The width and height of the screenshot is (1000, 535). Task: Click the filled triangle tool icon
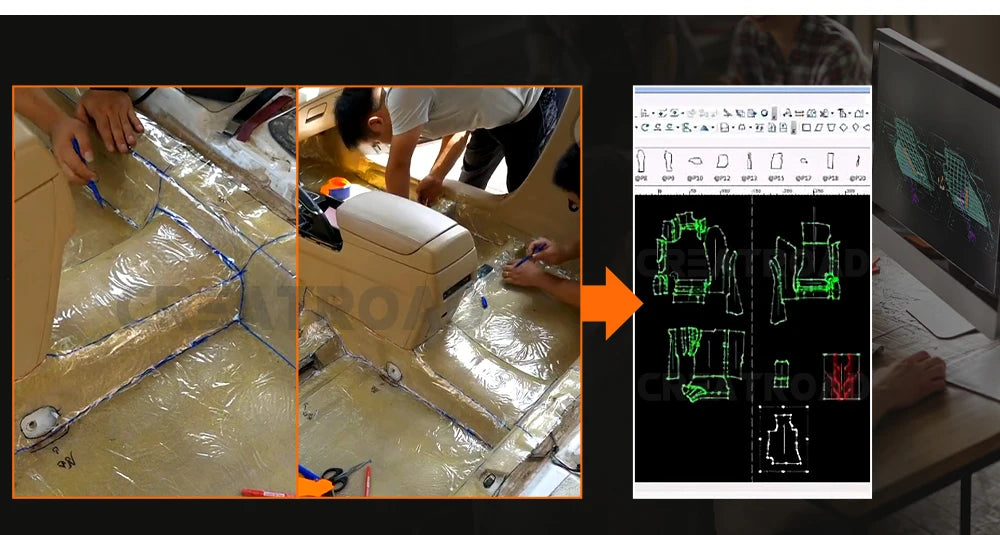pos(706,127)
